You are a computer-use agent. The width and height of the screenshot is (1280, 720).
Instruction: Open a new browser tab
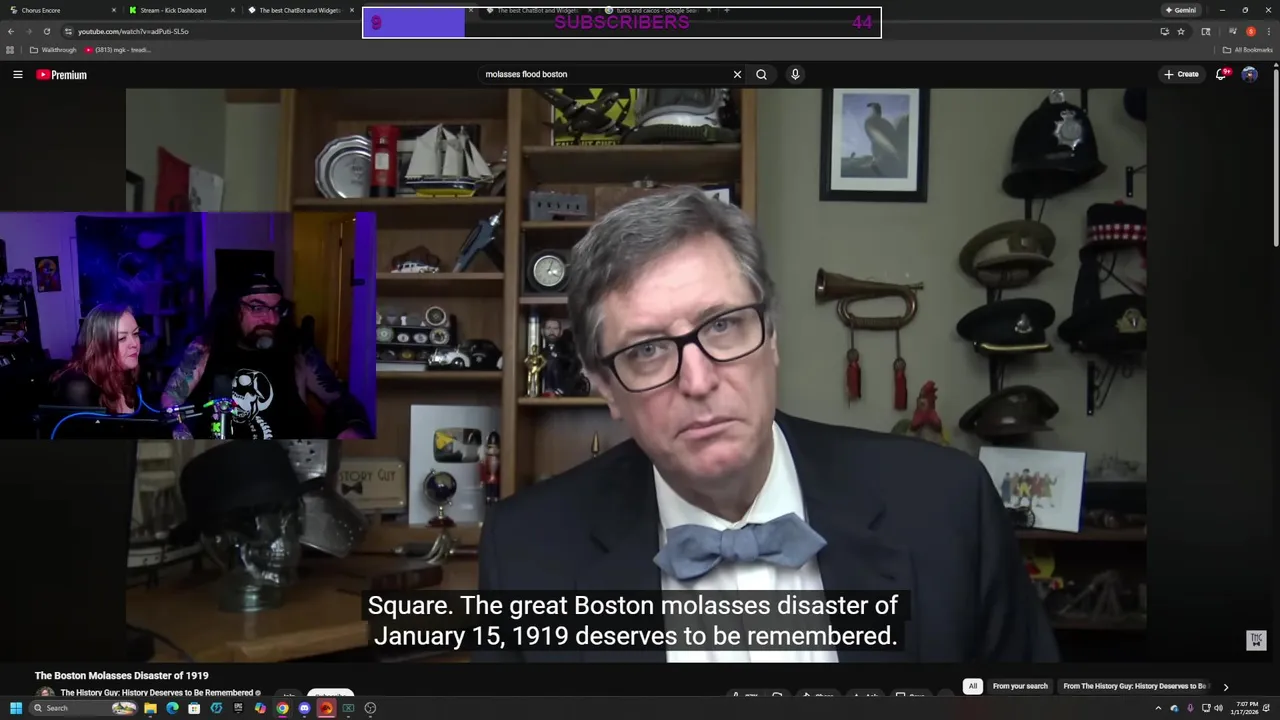[727, 10]
